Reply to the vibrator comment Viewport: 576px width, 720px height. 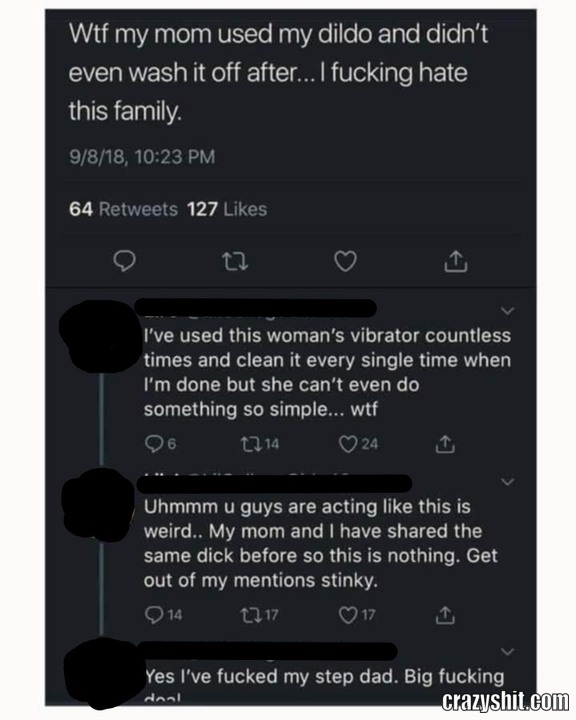pos(160,444)
